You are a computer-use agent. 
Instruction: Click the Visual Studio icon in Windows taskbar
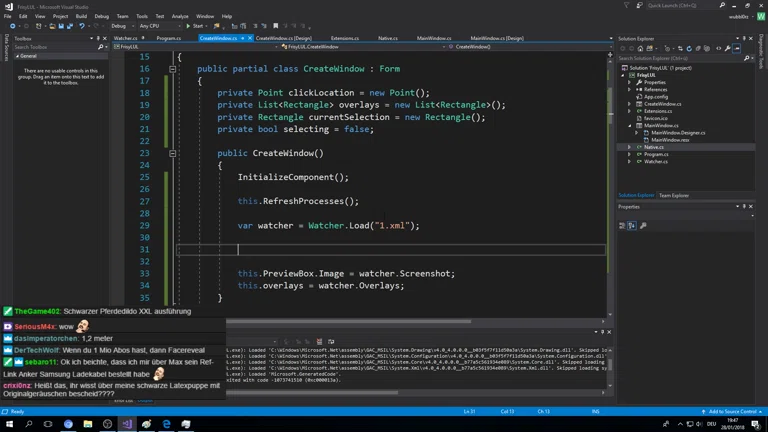click(127, 424)
